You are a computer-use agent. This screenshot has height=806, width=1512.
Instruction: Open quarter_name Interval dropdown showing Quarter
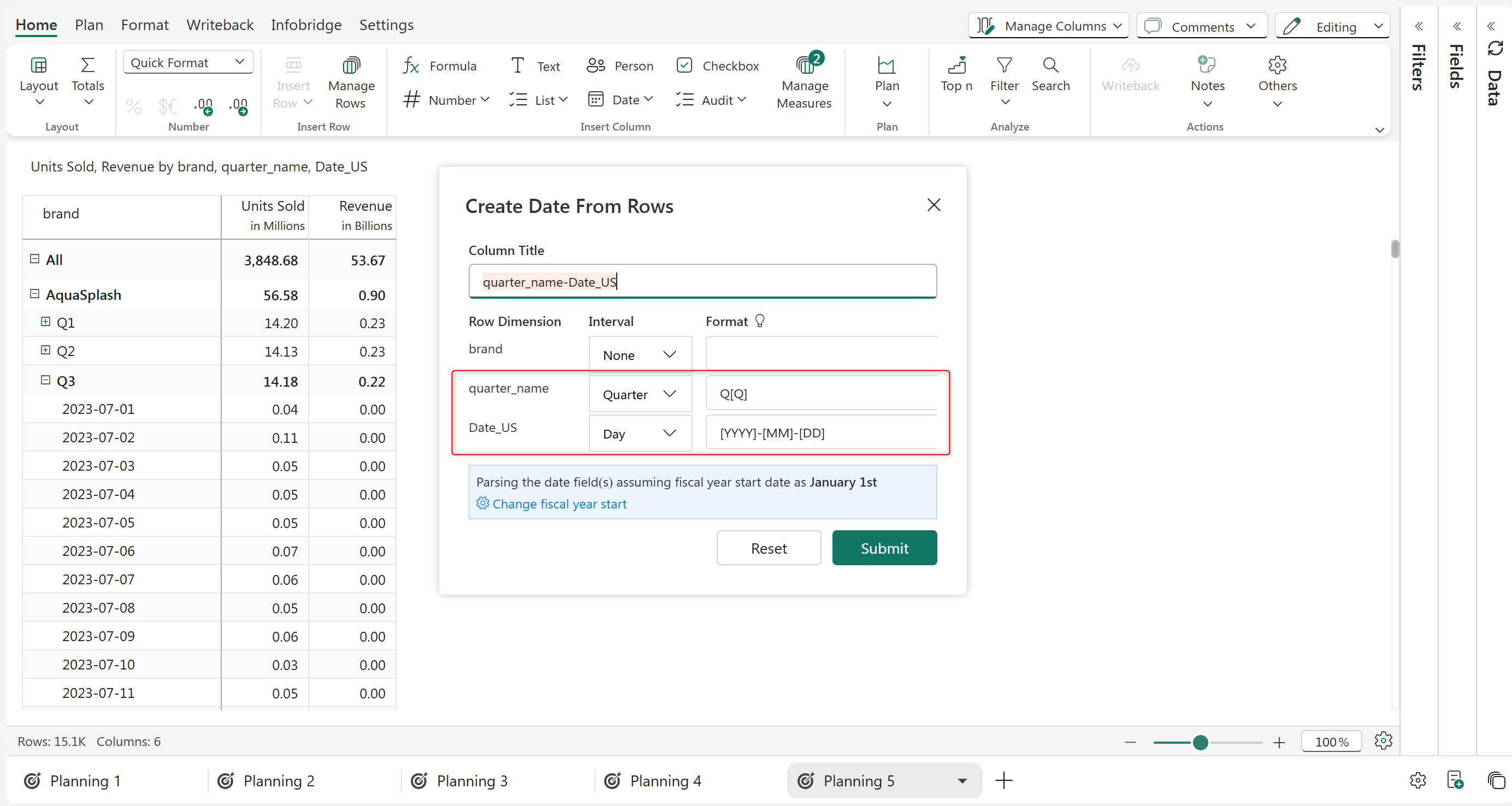[640, 394]
